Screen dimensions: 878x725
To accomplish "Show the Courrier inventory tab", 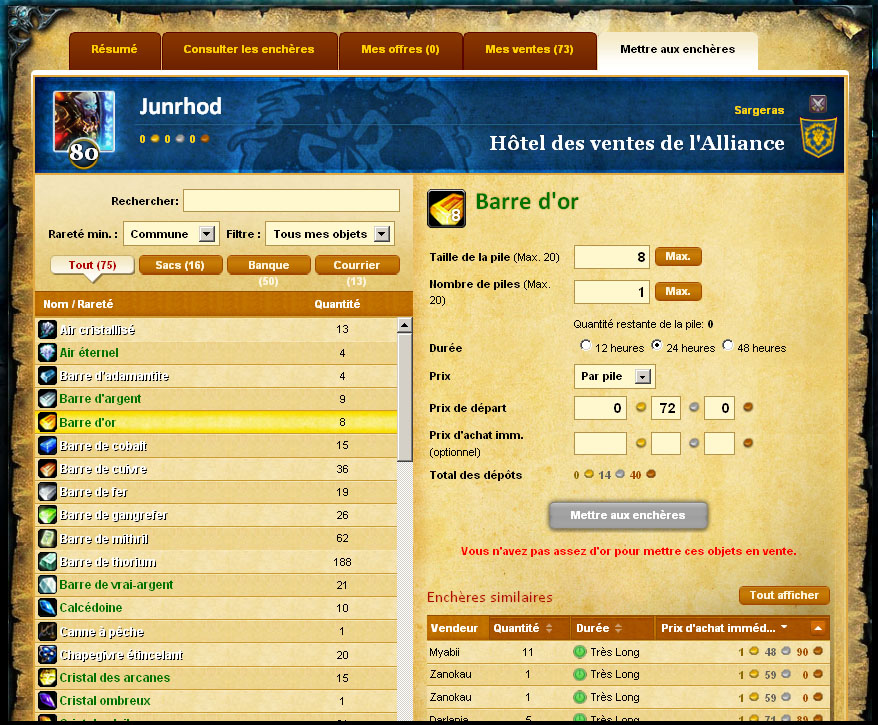I will [357, 265].
